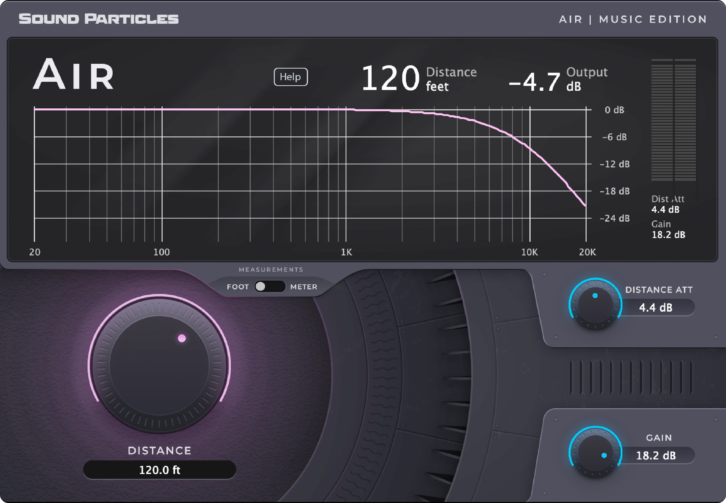Click the Gain readout below the meter
Viewport: 726px width, 503px height.
(x=667, y=230)
